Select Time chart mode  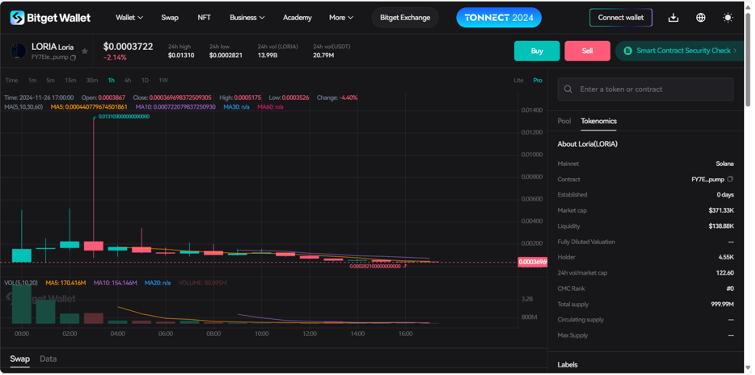point(12,80)
